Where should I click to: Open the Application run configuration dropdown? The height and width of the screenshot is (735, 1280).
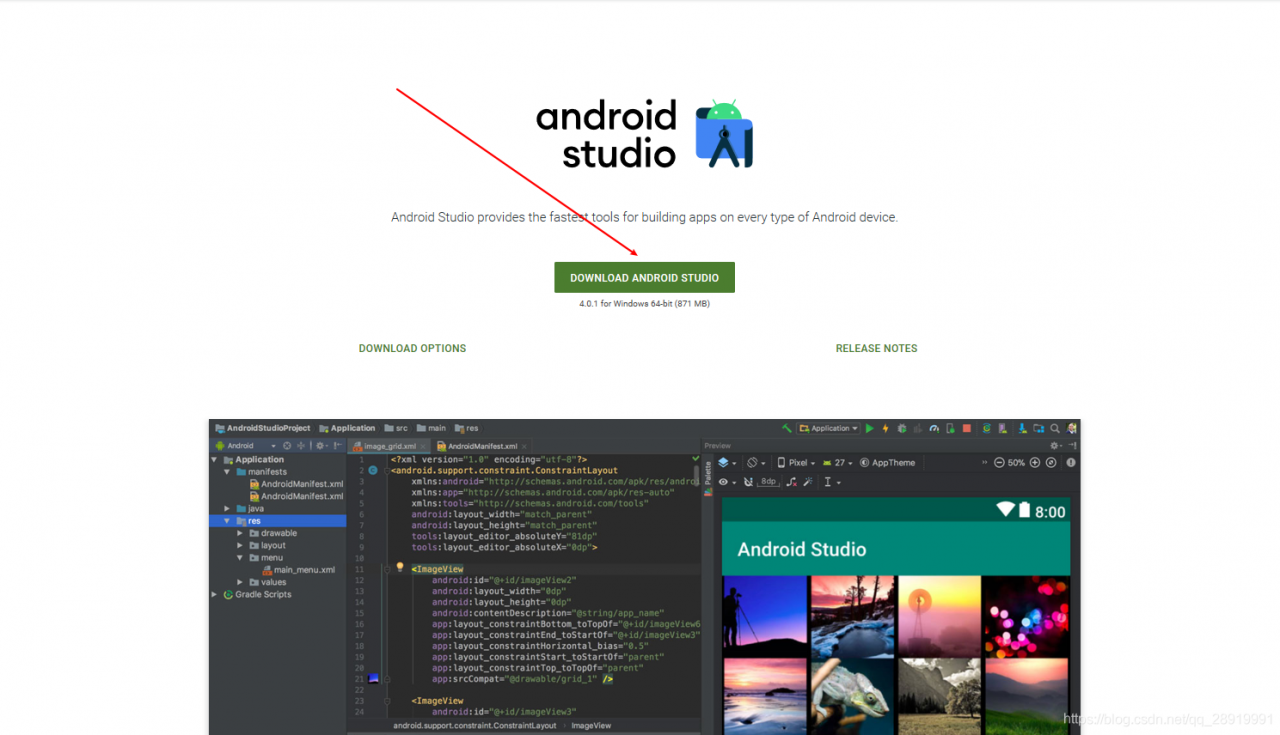tap(829, 428)
